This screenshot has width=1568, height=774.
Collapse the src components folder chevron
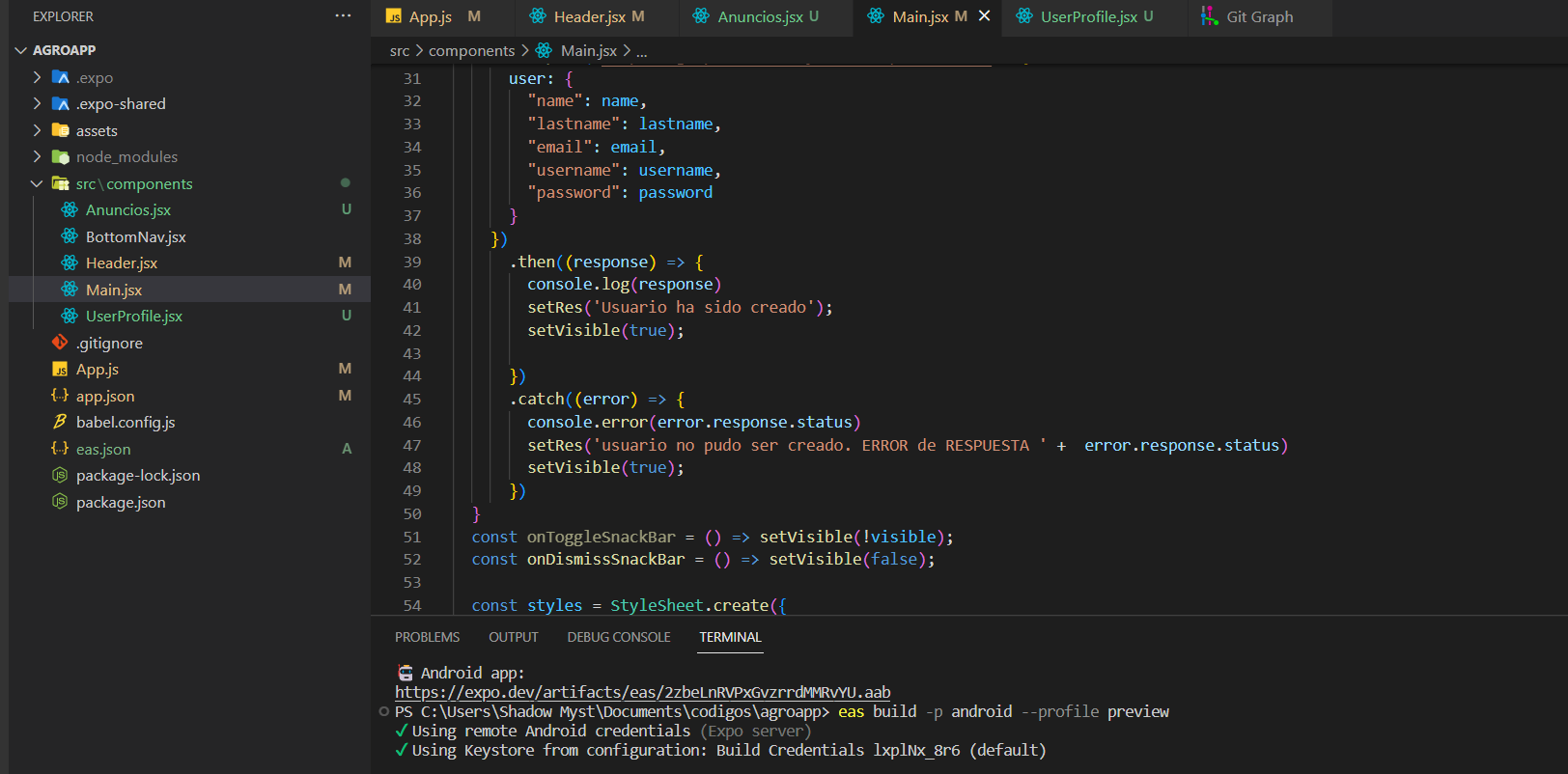(x=37, y=183)
